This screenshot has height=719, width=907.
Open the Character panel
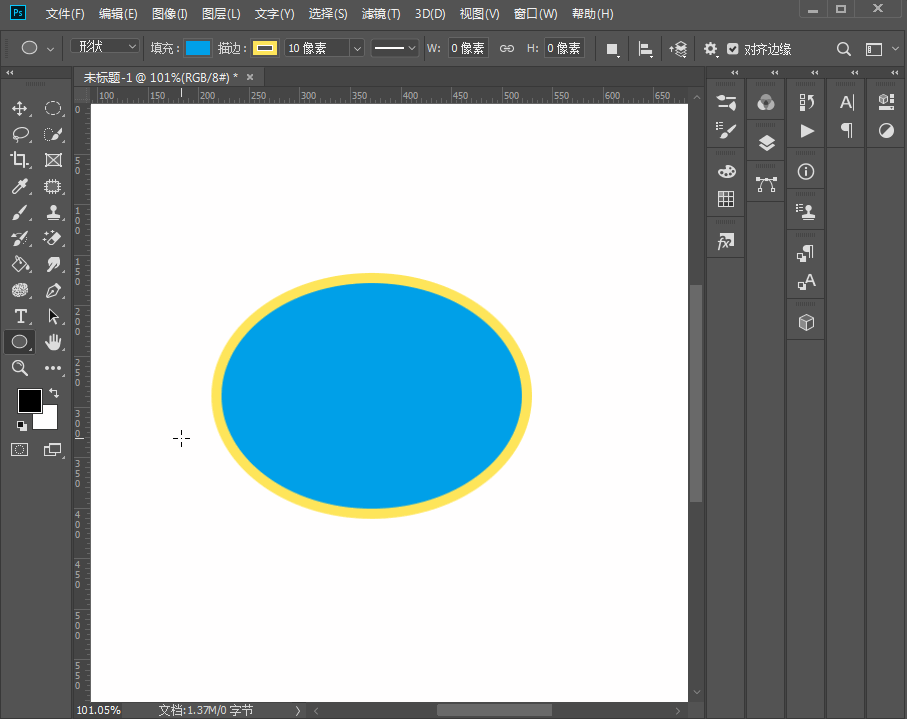click(x=846, y=102)
